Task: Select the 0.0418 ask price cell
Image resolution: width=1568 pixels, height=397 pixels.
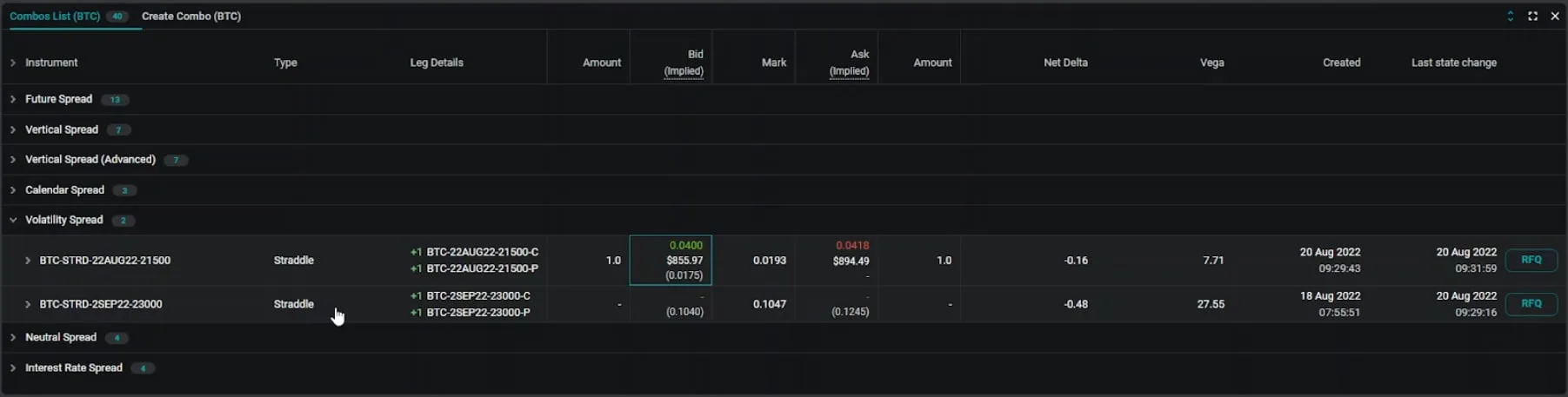Action: [x=837, y=260]
